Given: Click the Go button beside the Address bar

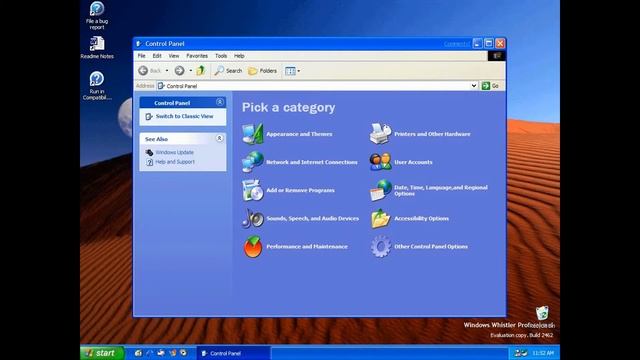Looking at the screenshot, I should (x=490, y=86).
